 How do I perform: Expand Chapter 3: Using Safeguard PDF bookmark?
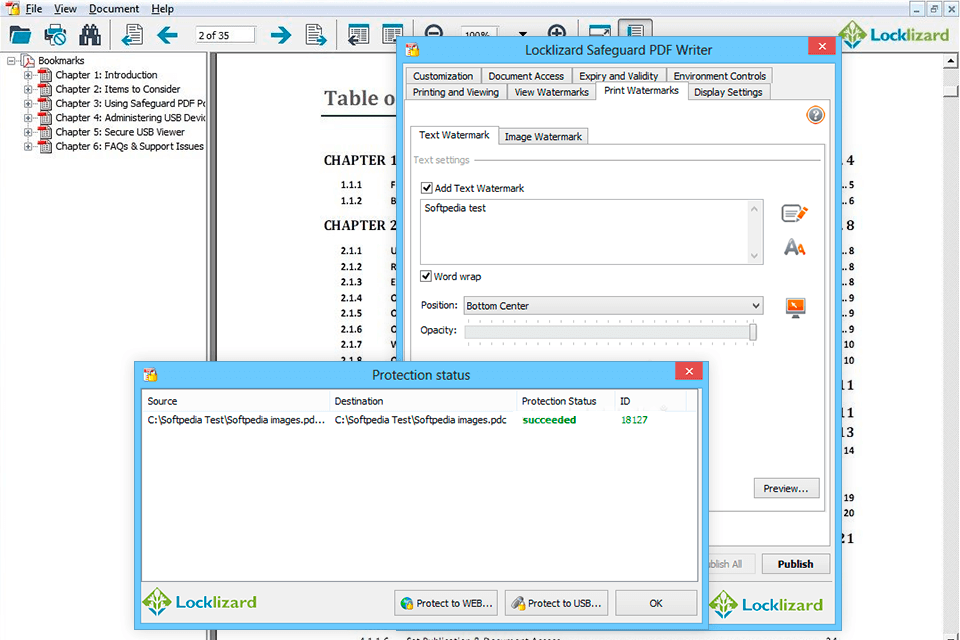coord(28,104)
